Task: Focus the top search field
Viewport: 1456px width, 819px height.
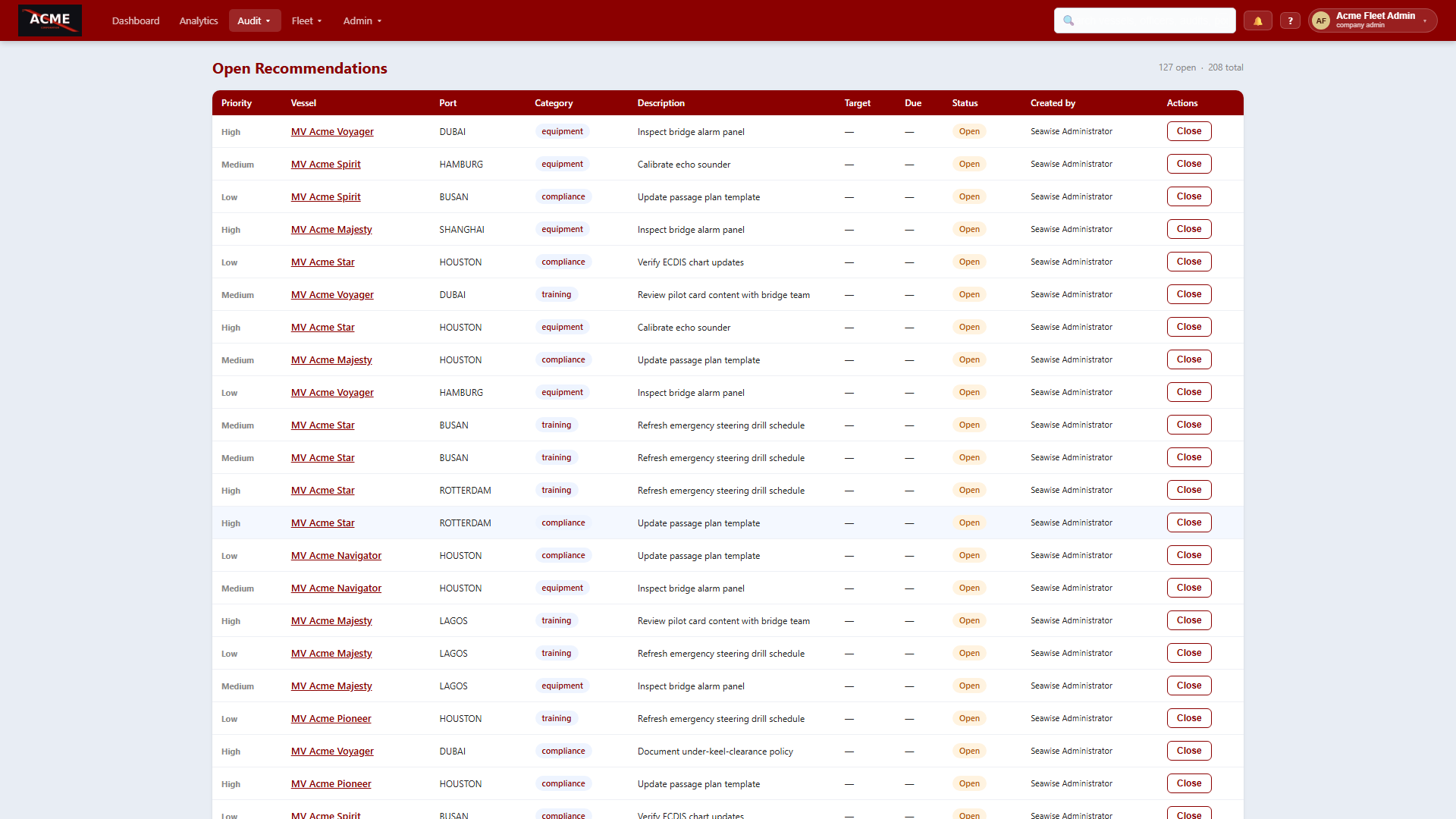Action: [1144, 20]
